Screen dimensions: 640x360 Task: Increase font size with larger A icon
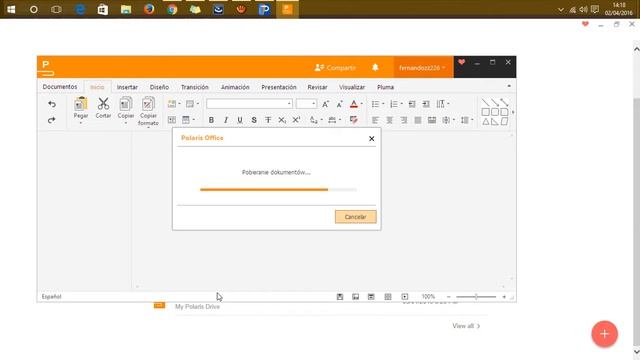tap(325, 104)
